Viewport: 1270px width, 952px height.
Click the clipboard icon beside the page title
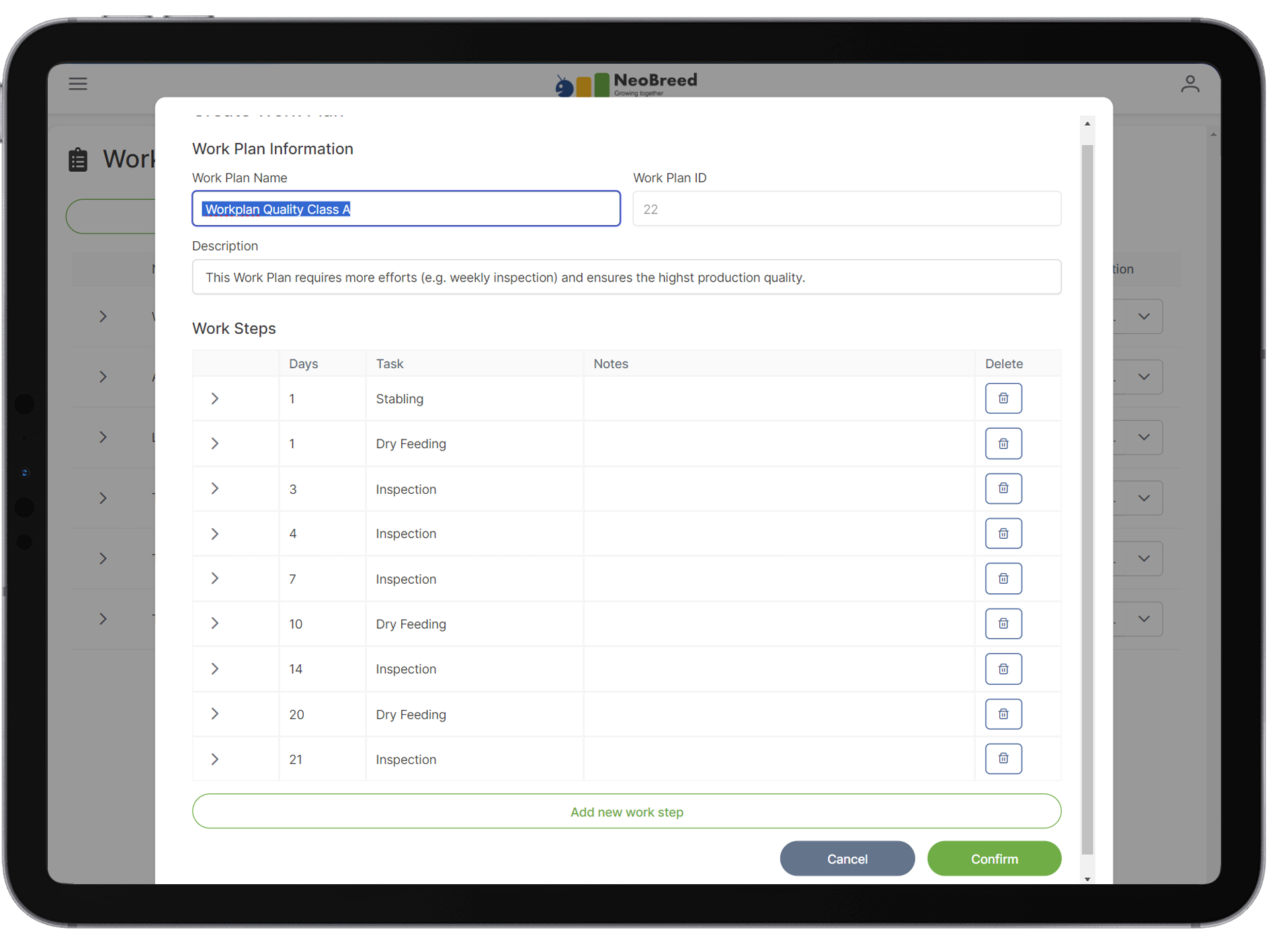click(78, 160)
